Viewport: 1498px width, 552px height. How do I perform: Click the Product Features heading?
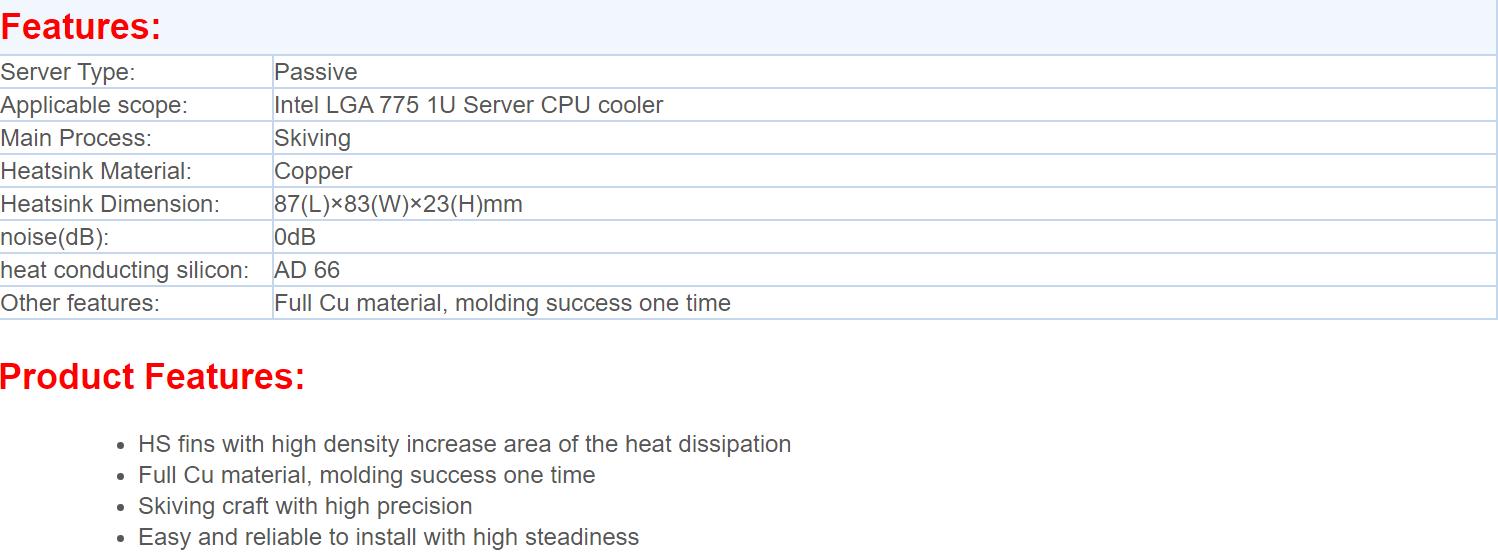pyautogui.click(x=152, y=377)
